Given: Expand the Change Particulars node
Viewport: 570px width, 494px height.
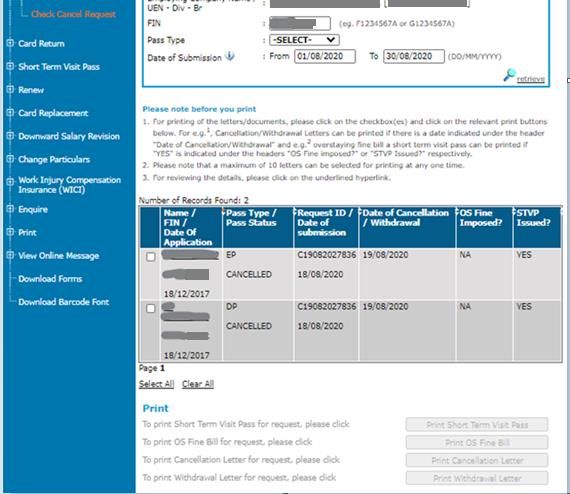Looking at the screenshot, I should coord(10,159).
